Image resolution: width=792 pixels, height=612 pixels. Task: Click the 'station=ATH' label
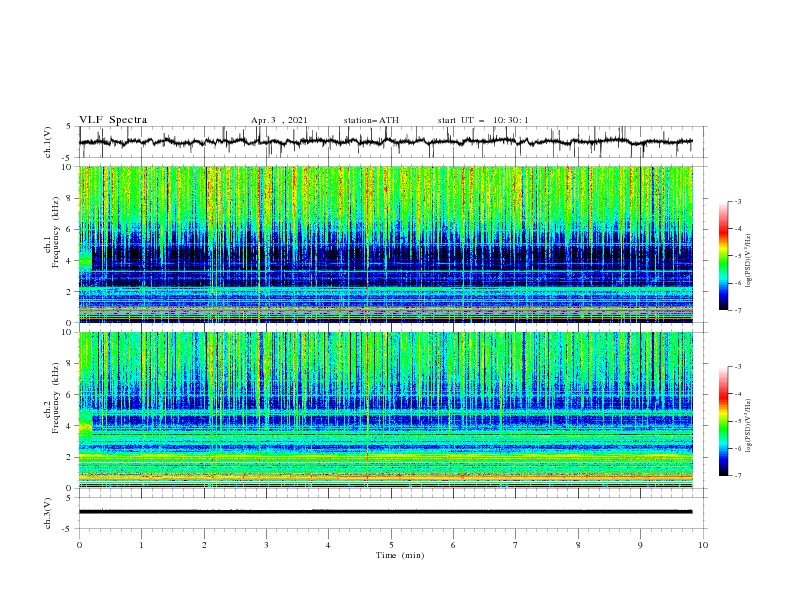point(371,120)
